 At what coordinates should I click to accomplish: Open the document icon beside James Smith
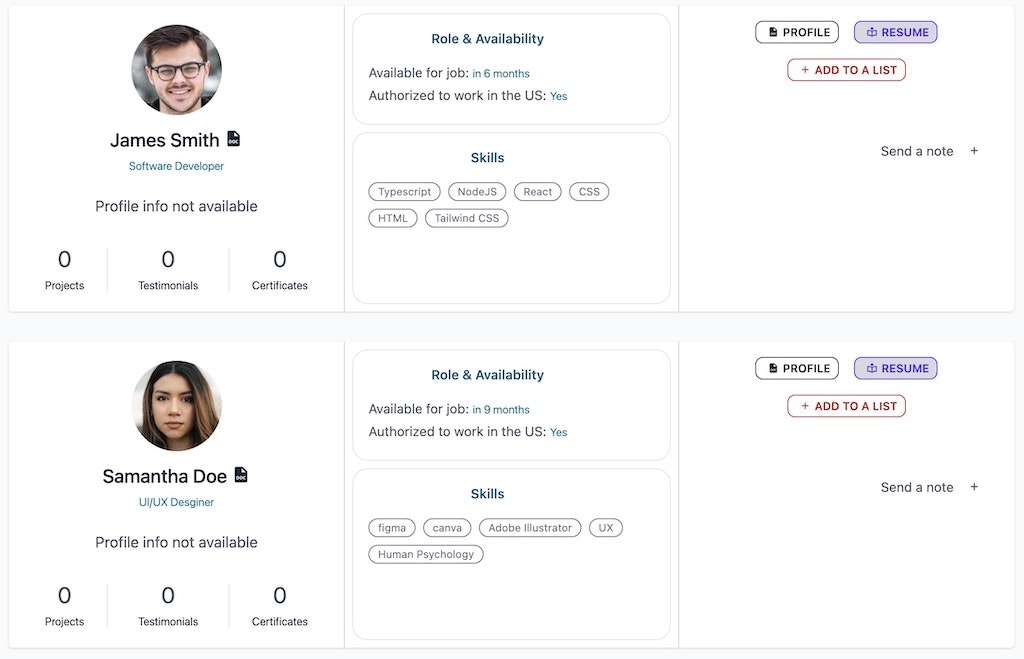tap(233, 138)
